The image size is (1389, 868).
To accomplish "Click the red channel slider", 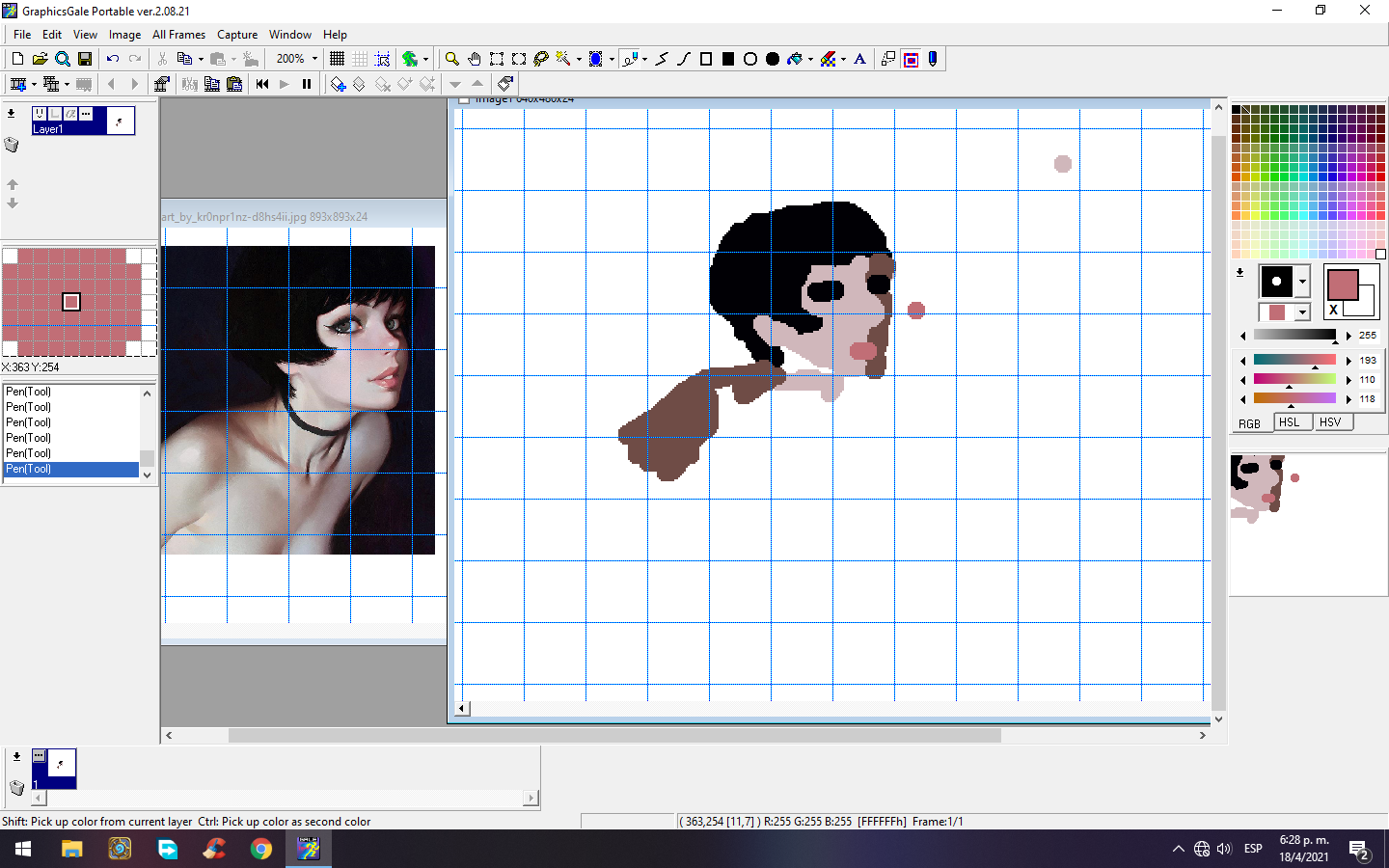I will pyautogui.click(x=1294, y=360).
